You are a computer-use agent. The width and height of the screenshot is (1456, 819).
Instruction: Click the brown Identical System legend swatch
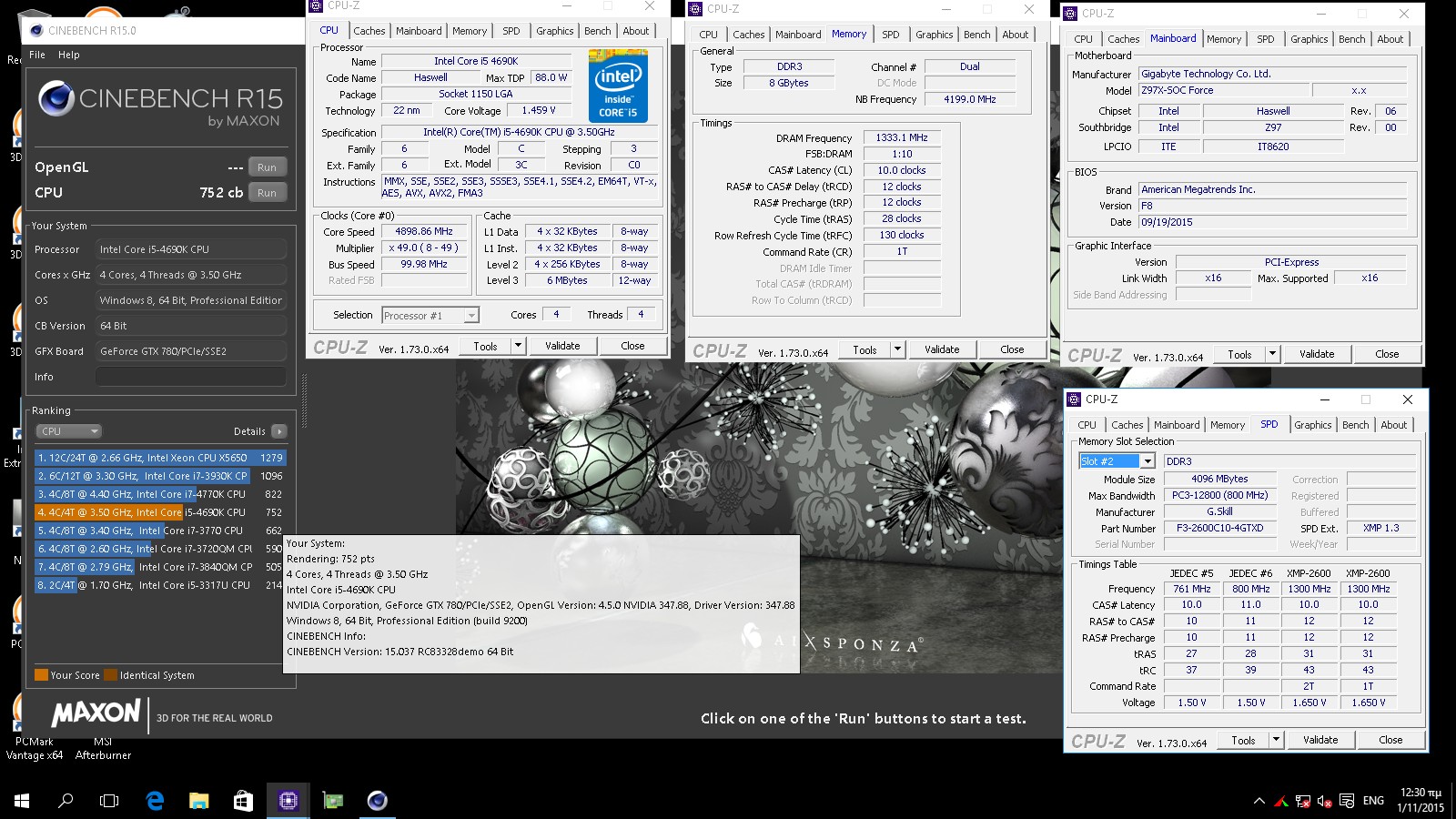click(x=110, y=675)
